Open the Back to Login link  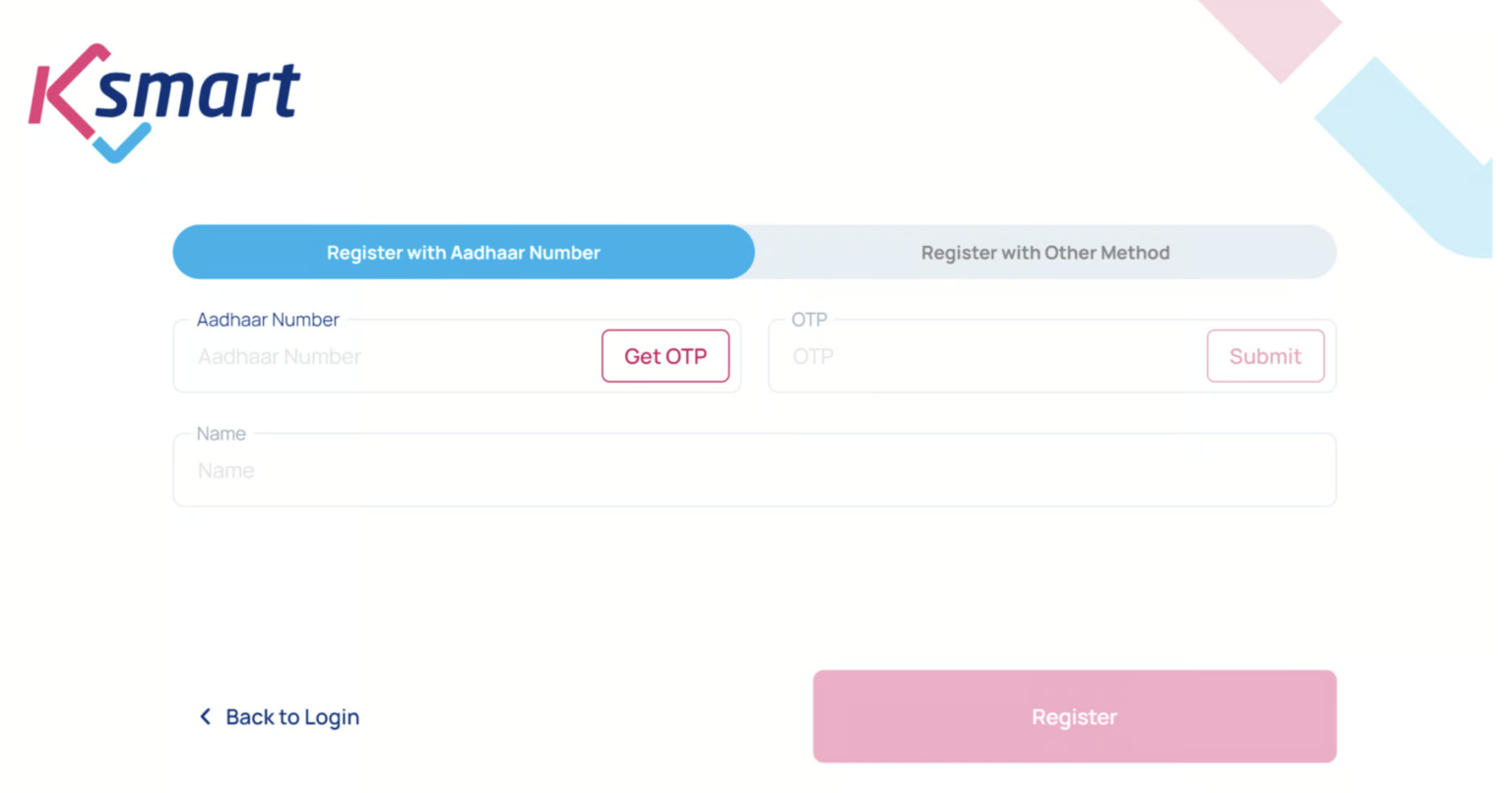click(290, 716)
